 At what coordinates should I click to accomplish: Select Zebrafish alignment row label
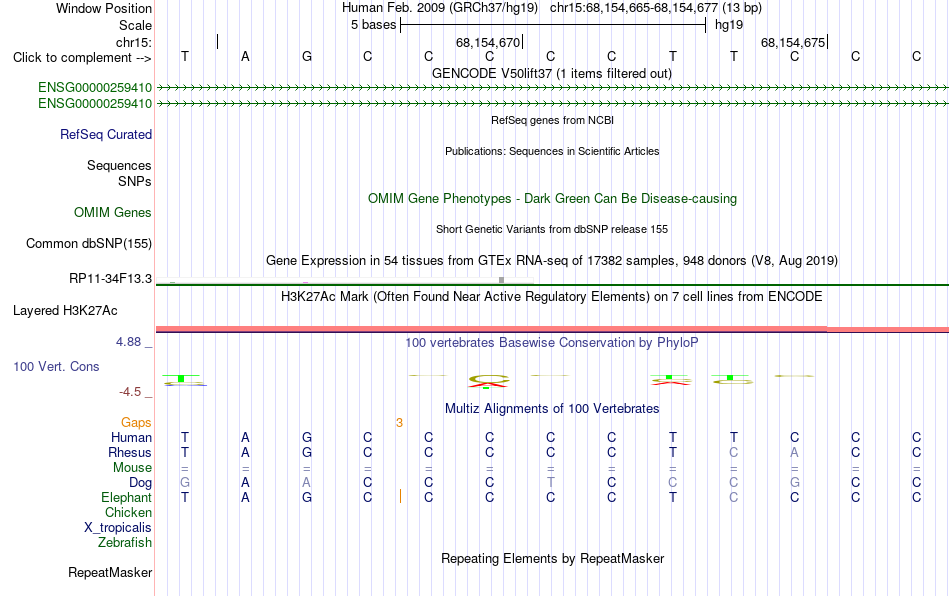point(125,543)
